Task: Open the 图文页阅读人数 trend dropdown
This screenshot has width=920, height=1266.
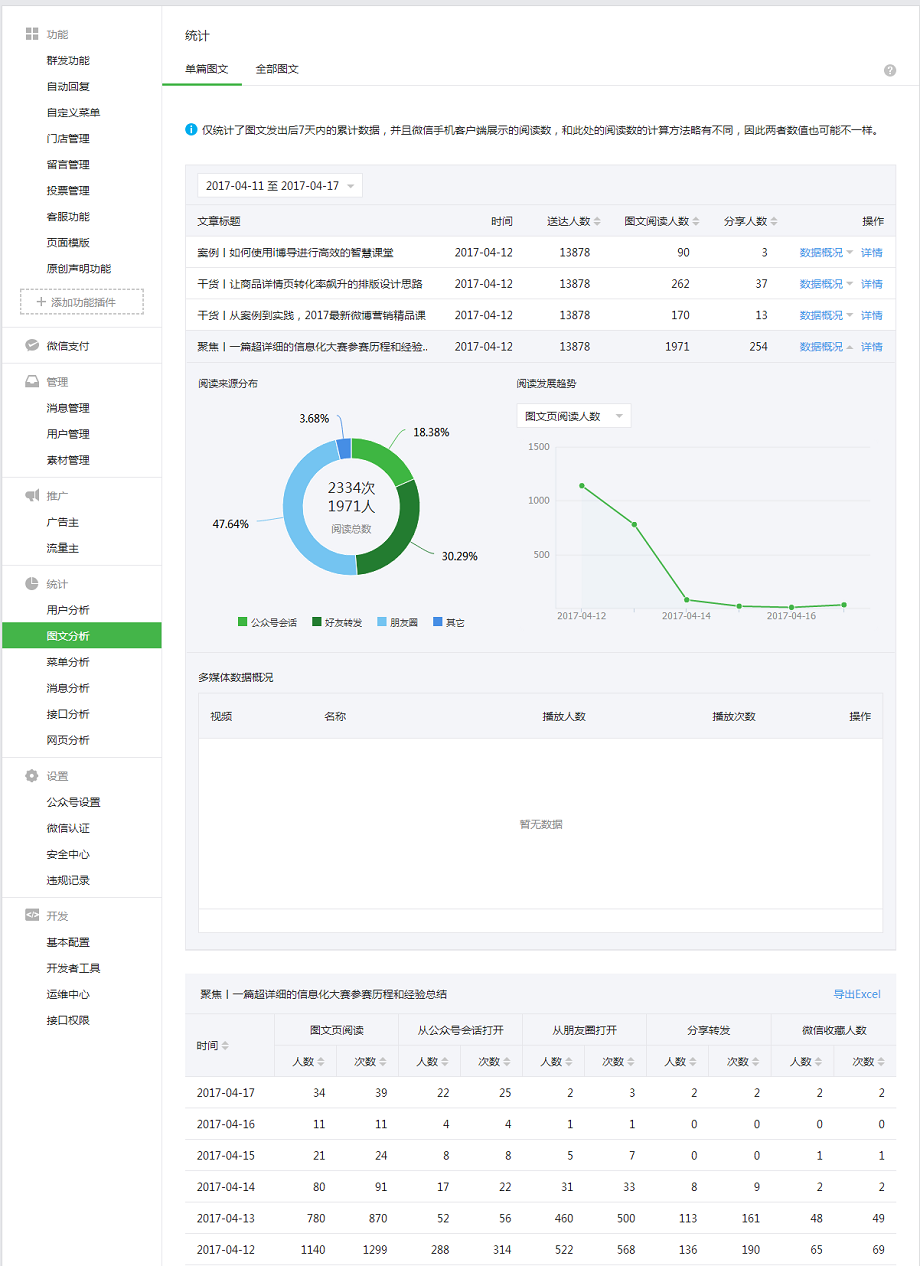Action: [x=573, y=416]
